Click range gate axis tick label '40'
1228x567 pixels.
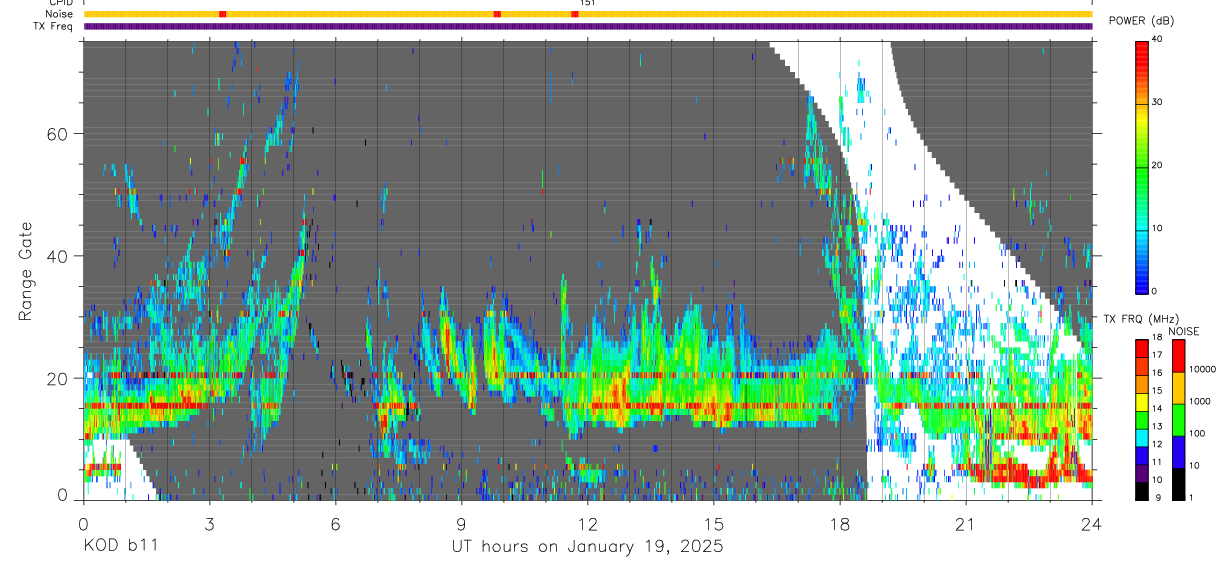[x=57, y=256]
